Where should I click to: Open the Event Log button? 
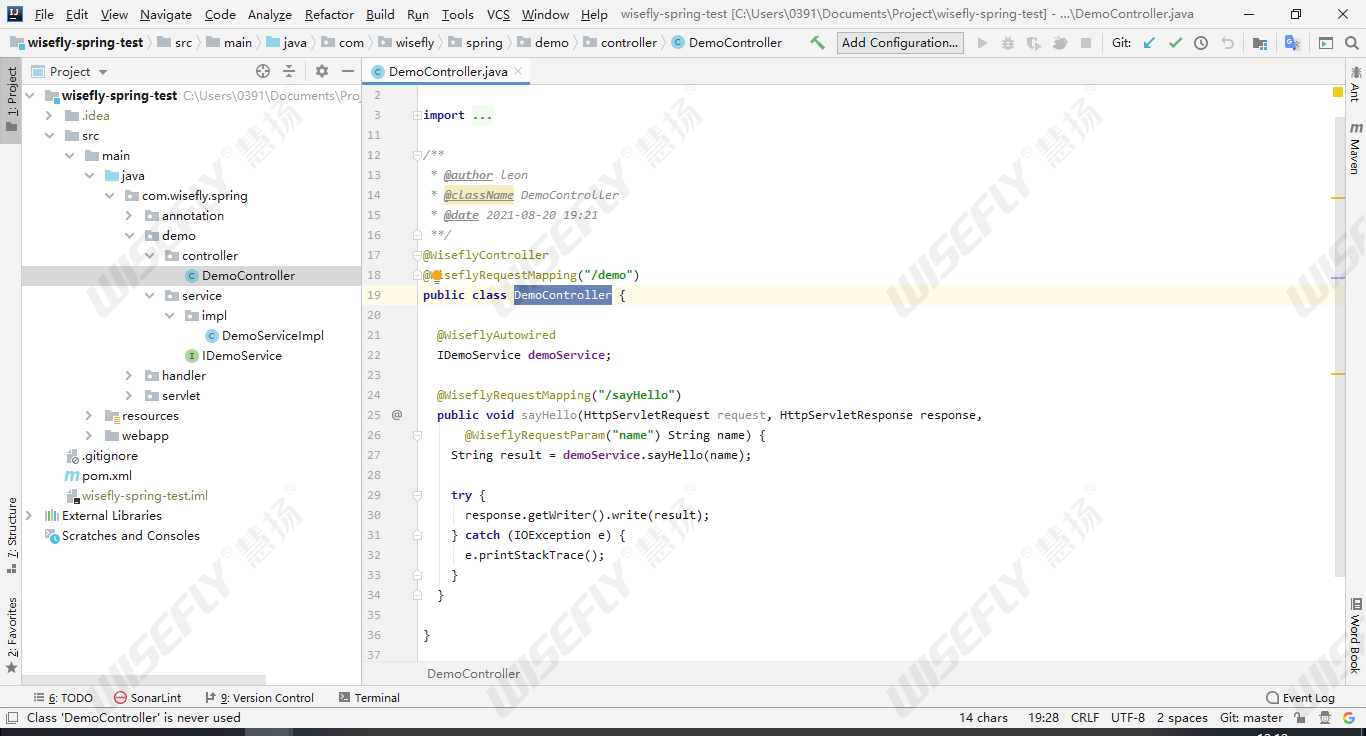(1300, 698)
